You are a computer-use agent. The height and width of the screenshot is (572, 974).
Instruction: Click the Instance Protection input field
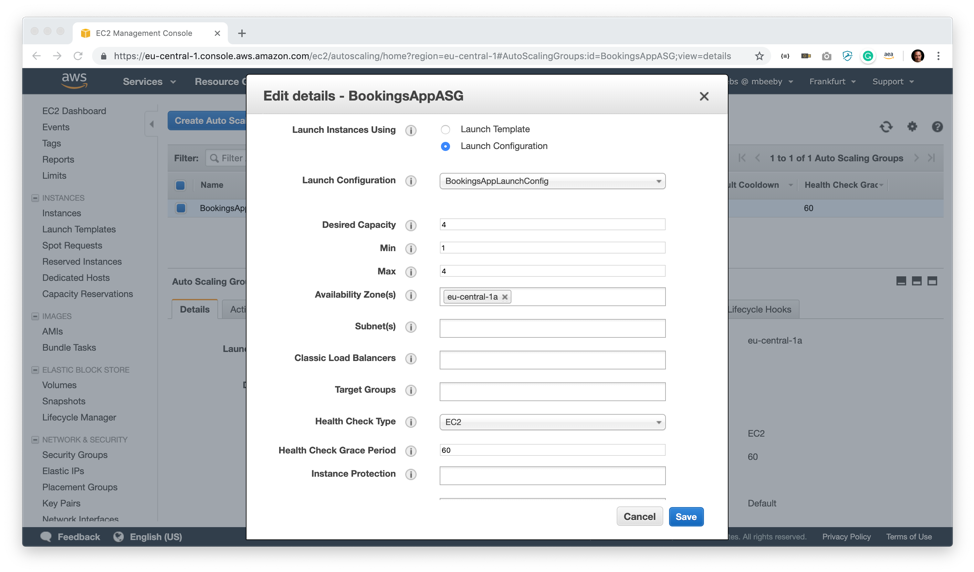click(x=552, y=476)
